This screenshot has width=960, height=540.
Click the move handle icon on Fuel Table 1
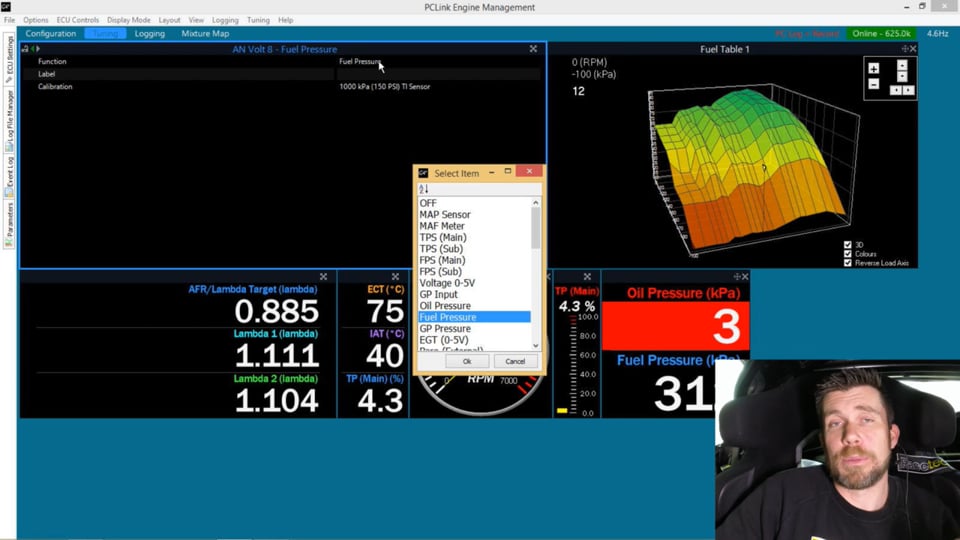point(904,49)
